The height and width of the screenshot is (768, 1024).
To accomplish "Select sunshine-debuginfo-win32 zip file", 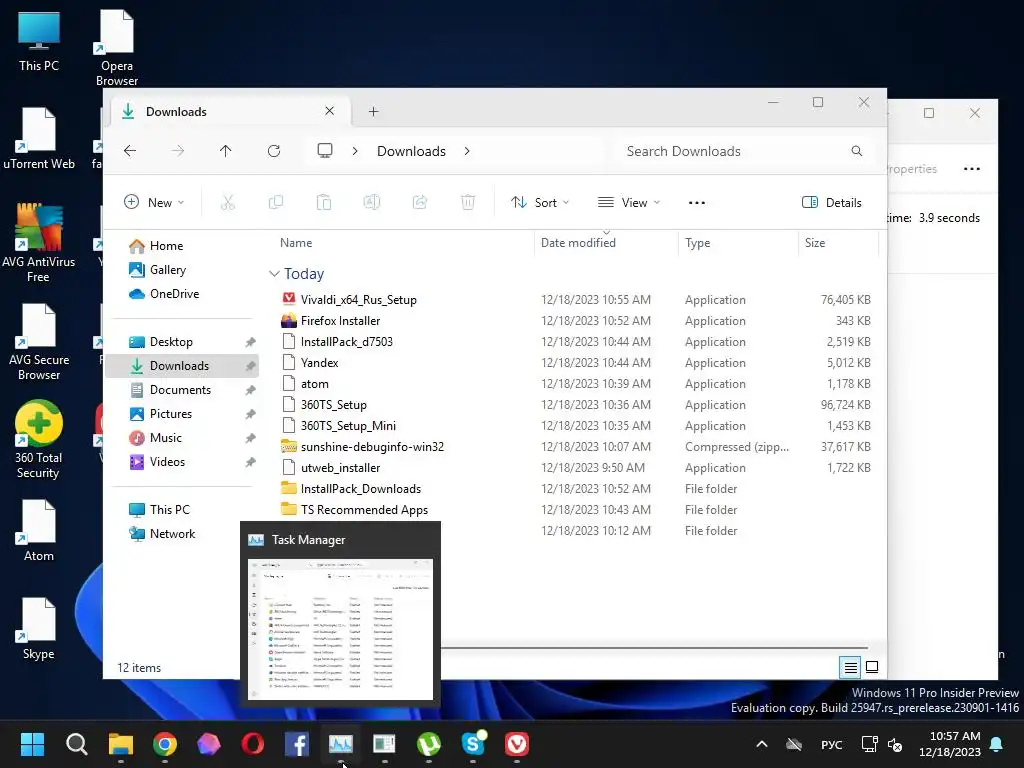I will [x=372, y=447].
